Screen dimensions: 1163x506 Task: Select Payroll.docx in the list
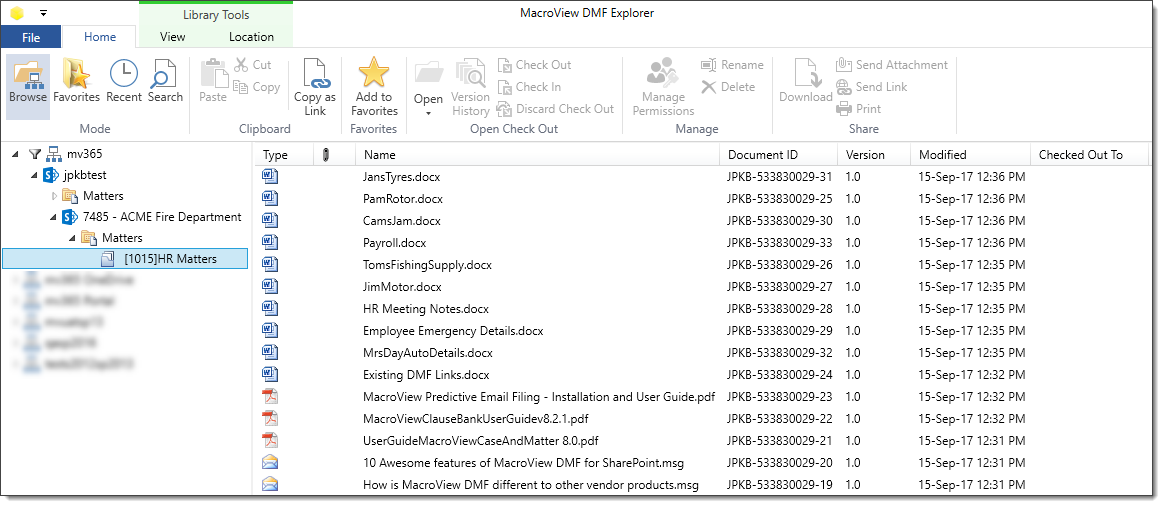(395, 243)
